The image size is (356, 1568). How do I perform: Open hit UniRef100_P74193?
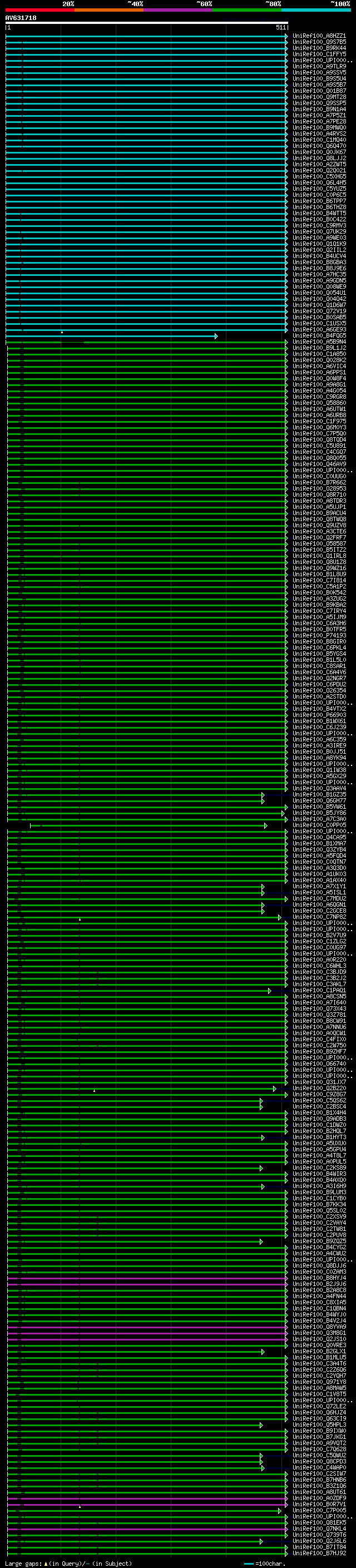(319, 635)
